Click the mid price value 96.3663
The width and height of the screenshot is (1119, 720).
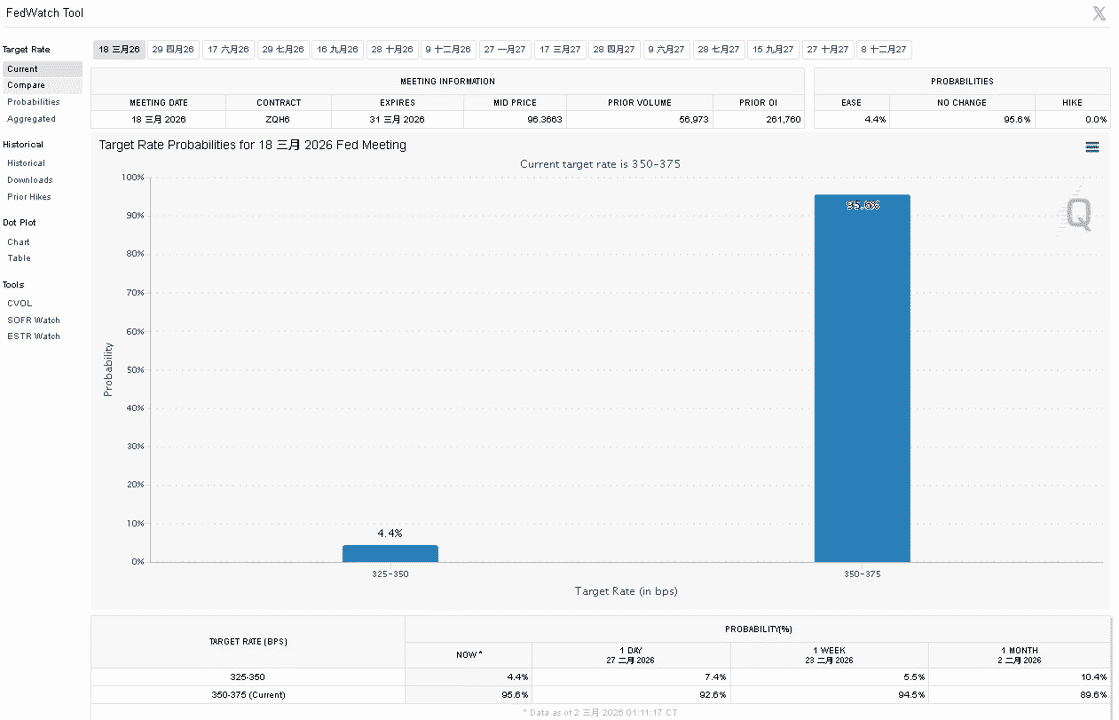point(545,120)
